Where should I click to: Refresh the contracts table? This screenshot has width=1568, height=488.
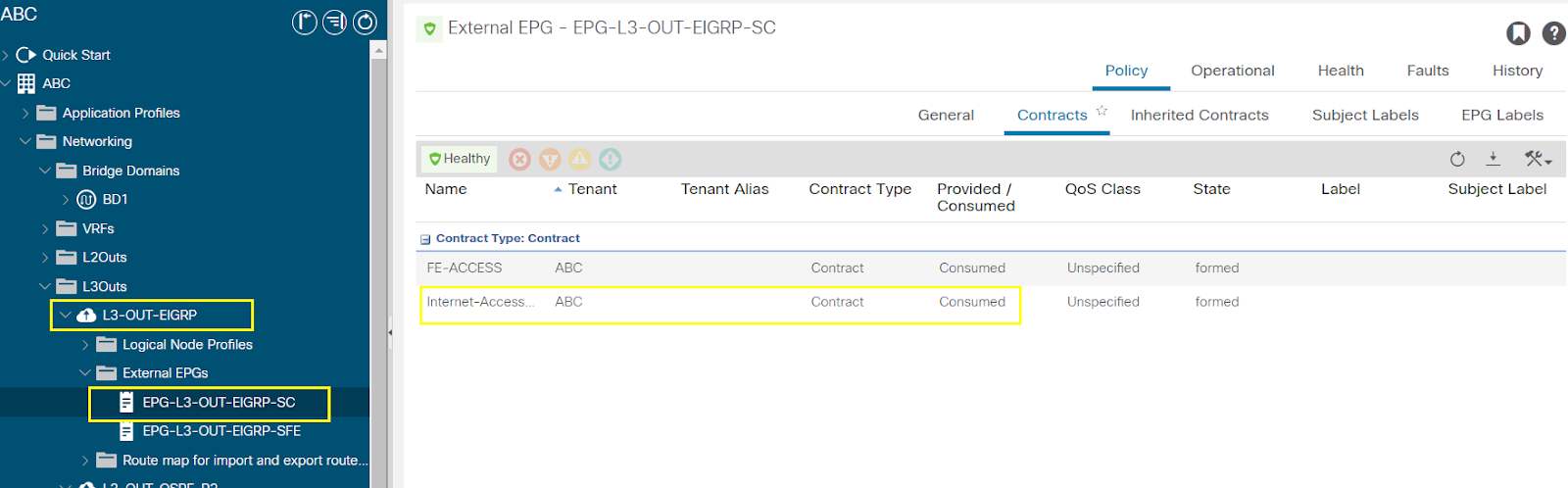click(1457, 159)
